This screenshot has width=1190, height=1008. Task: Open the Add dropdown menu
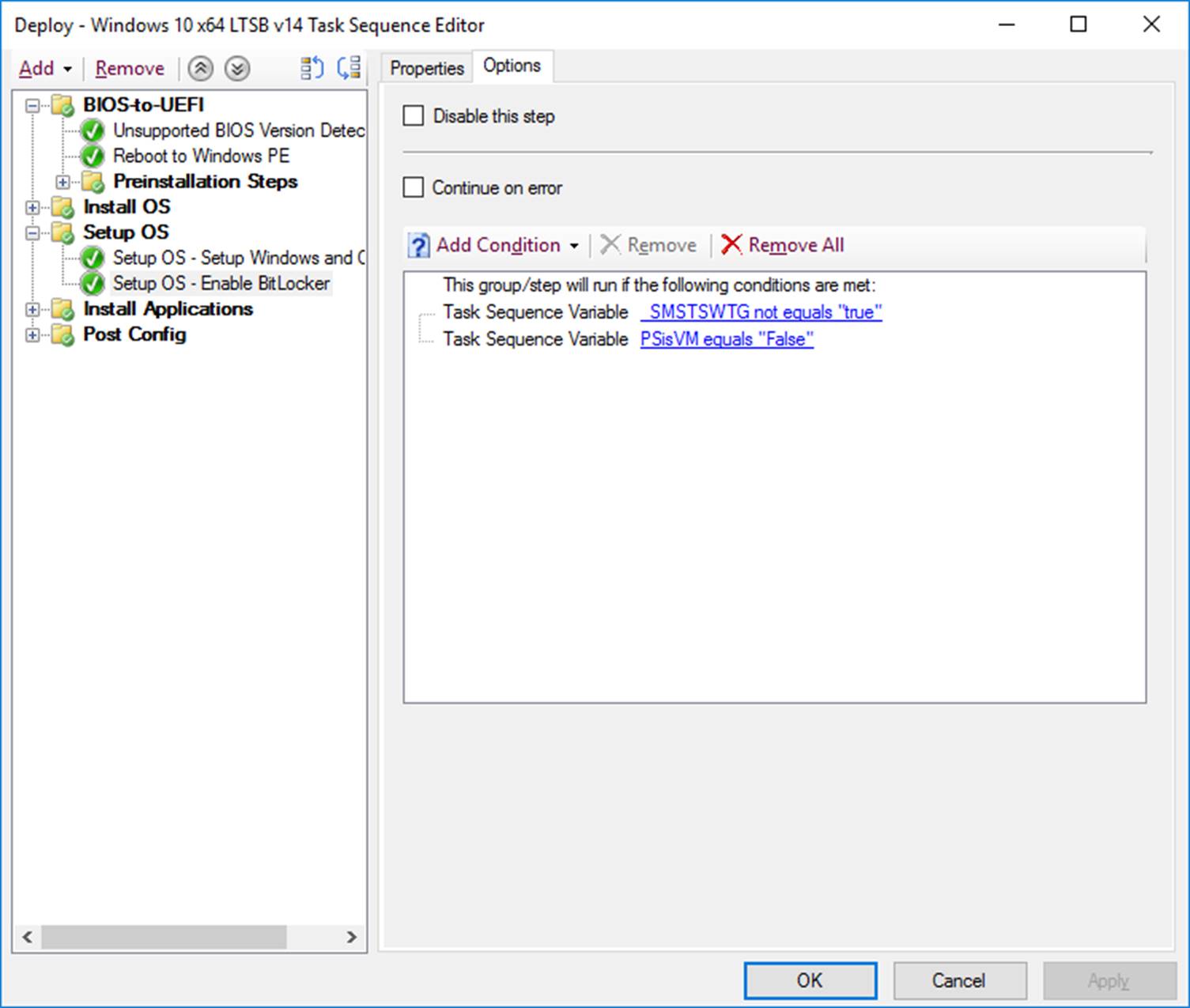46,69
